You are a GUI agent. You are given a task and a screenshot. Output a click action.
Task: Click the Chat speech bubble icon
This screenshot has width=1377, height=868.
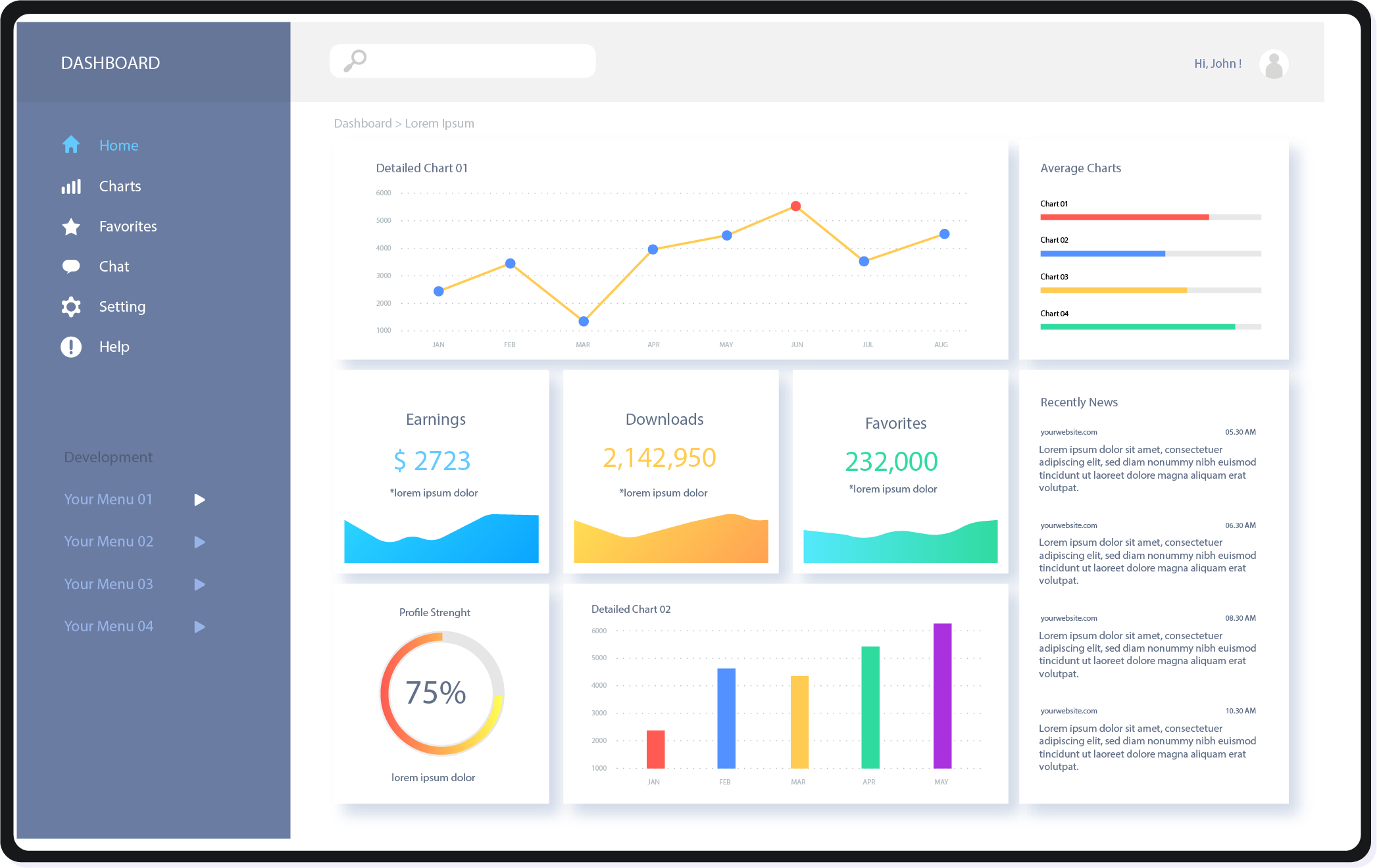pyautogui.click(x=71, y=266)
